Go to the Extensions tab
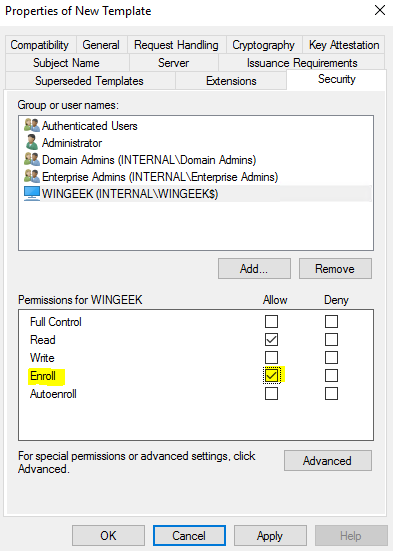This screenshot has width=393, height=551. click(231, 81)
